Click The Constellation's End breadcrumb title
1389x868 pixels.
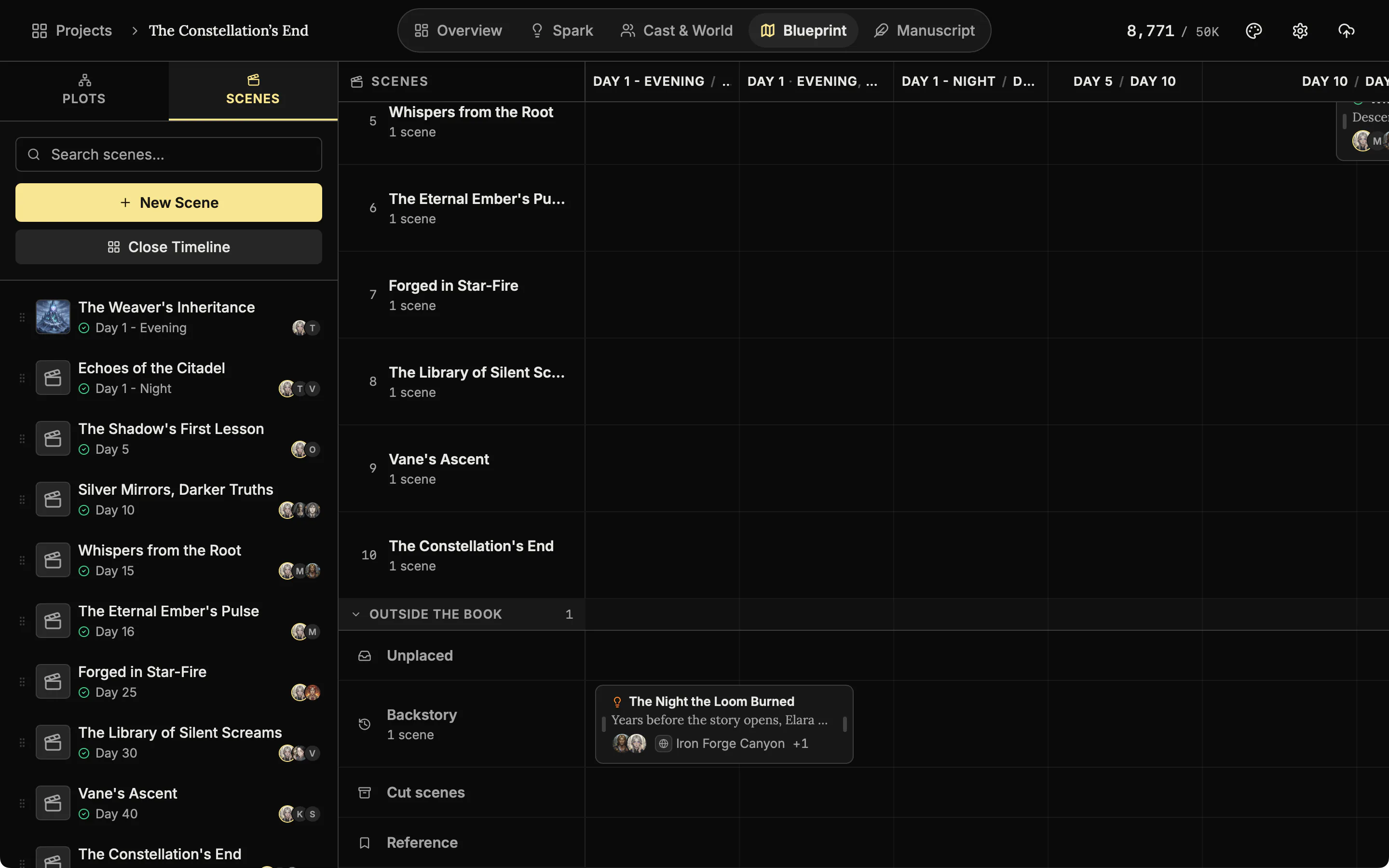(229, 30)
